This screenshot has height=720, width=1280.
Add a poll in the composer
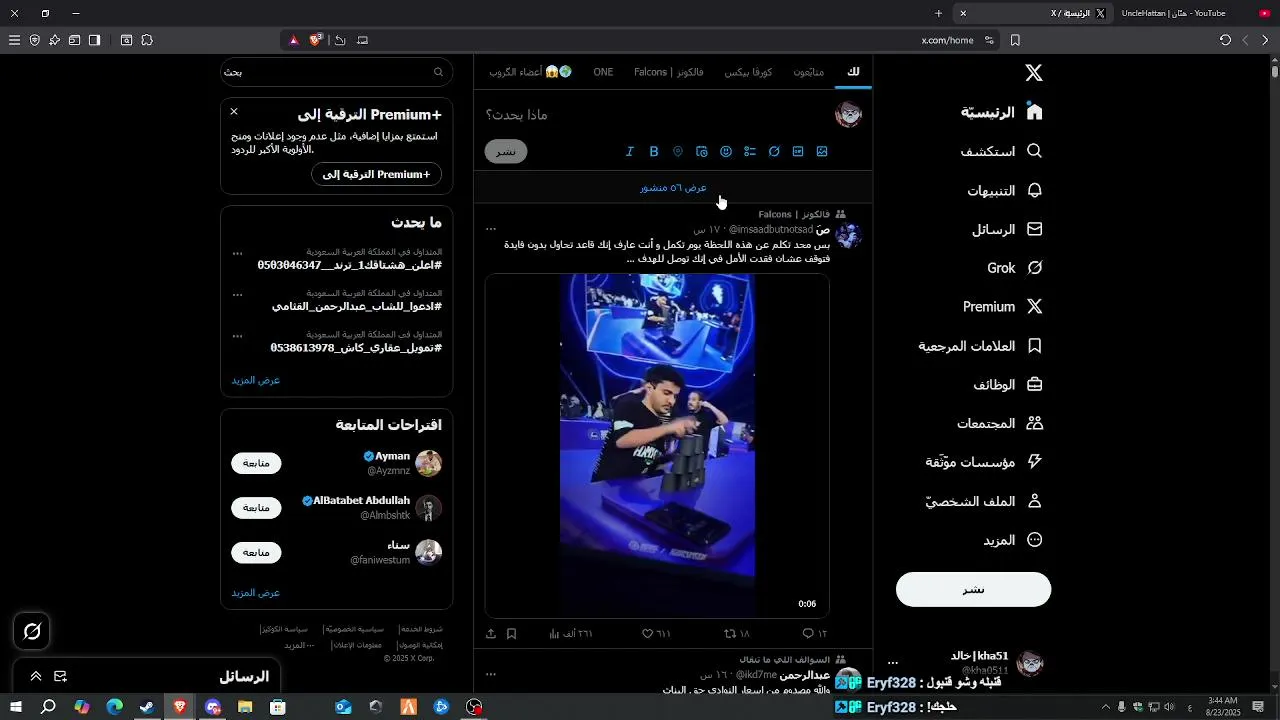750,152
